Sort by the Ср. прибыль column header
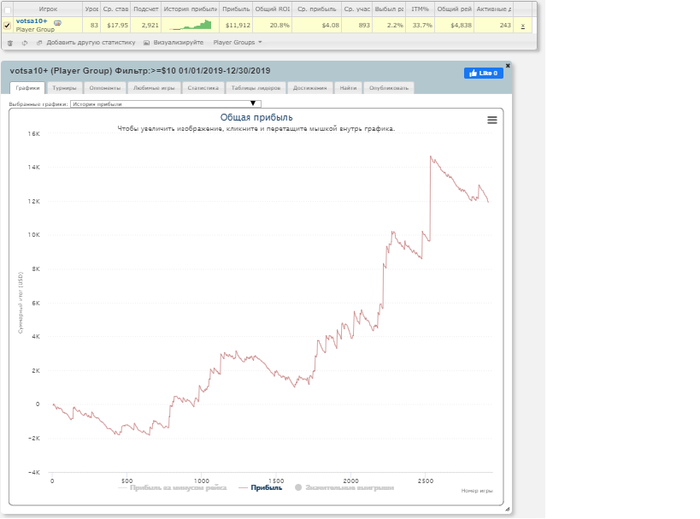 [x=317, y=9]
